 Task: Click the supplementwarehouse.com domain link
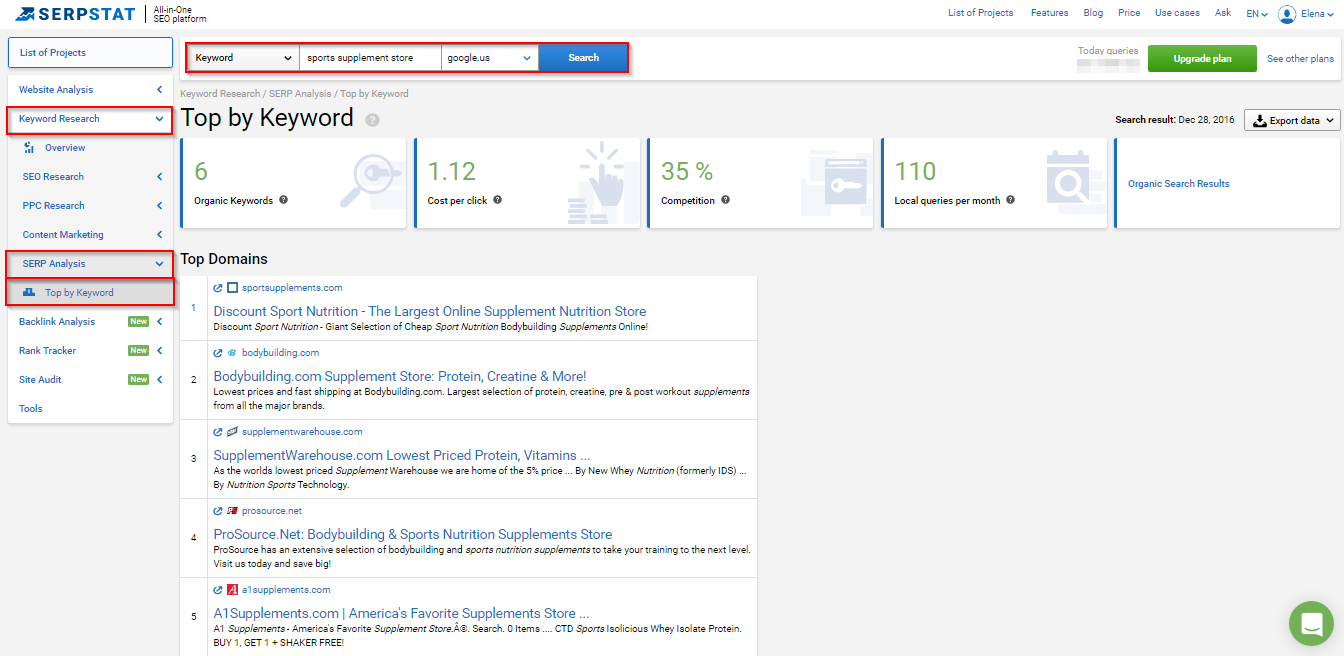point(302,432)
